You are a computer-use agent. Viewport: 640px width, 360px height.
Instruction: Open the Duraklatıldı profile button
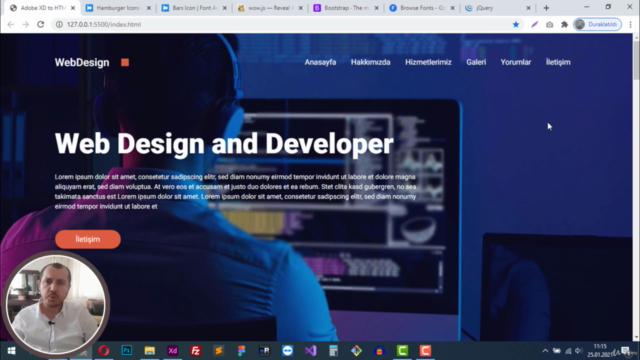598,24
